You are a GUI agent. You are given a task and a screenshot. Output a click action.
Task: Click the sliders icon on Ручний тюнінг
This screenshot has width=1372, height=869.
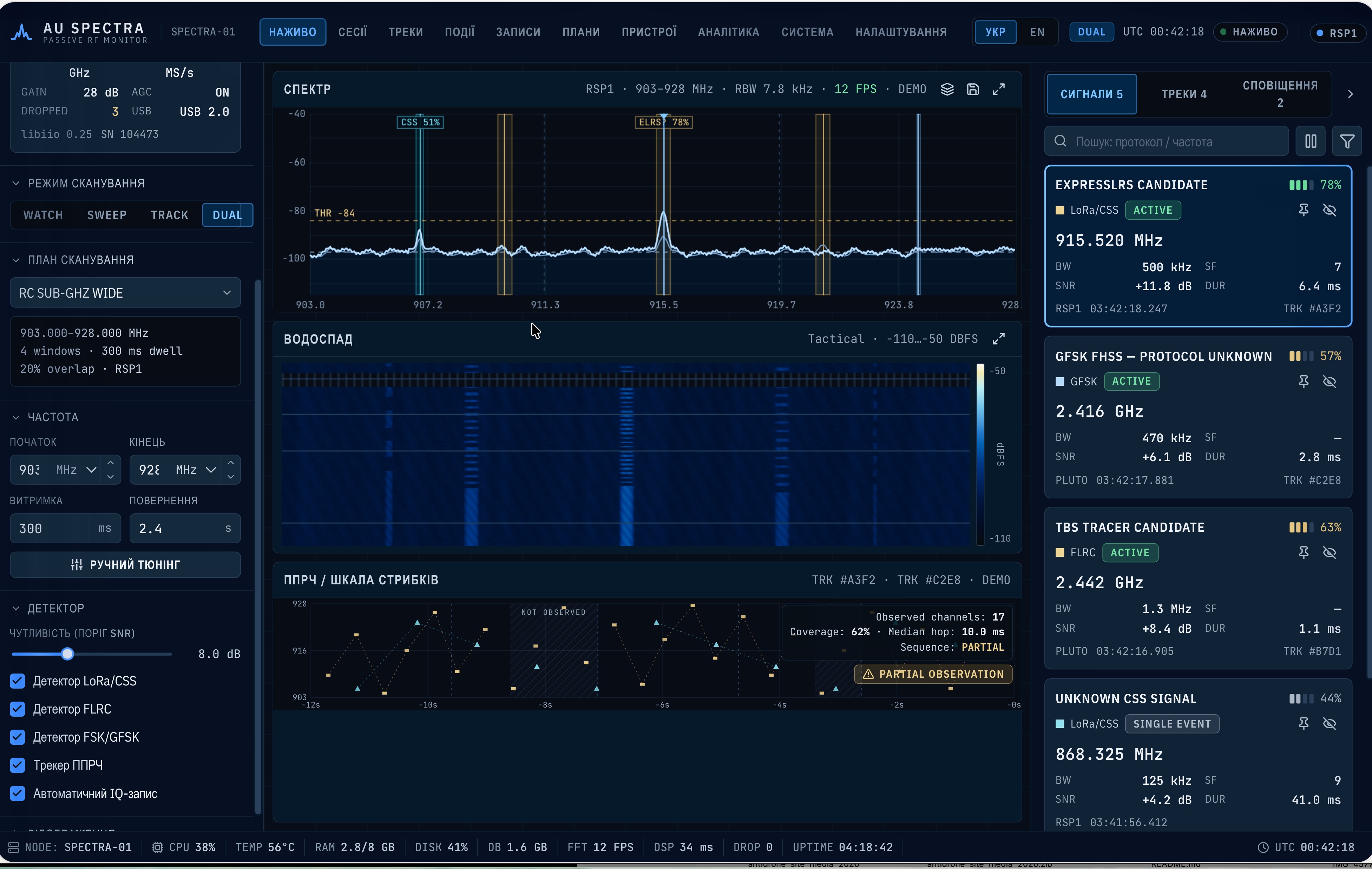pyautogui.click(x=77, y=565)
